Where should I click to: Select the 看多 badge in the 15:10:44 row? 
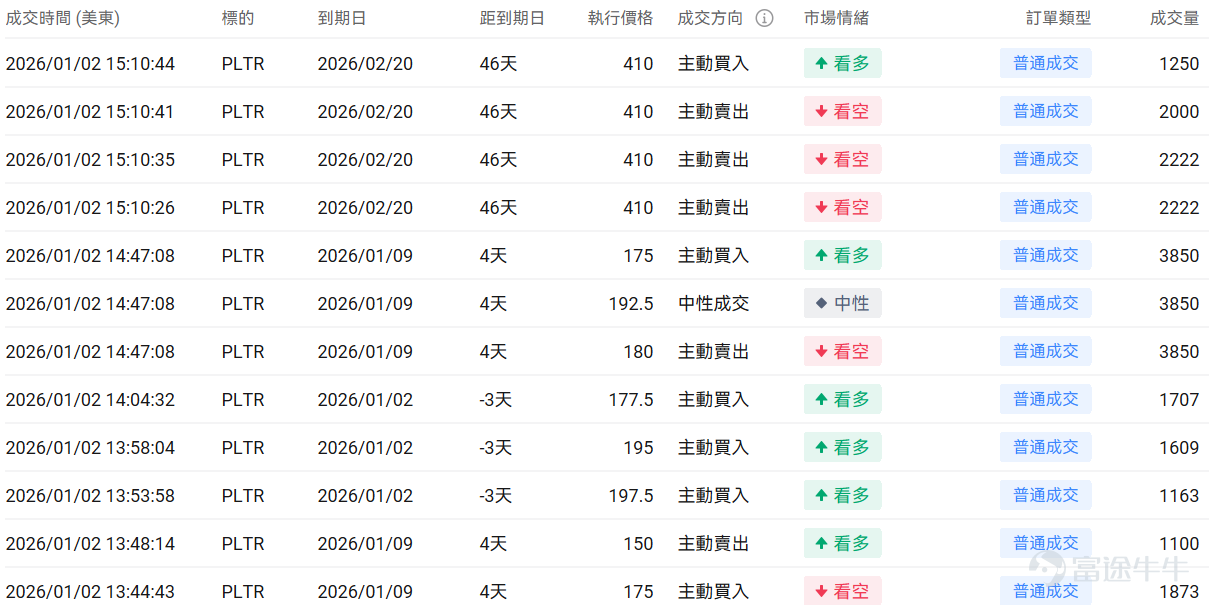(x=843, y=63)
